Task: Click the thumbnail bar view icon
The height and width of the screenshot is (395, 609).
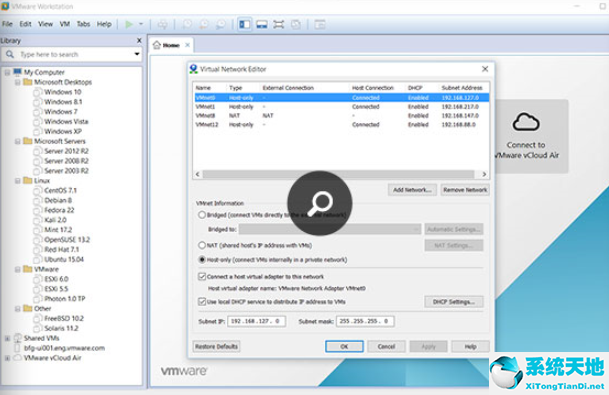Action: [262, 24]
